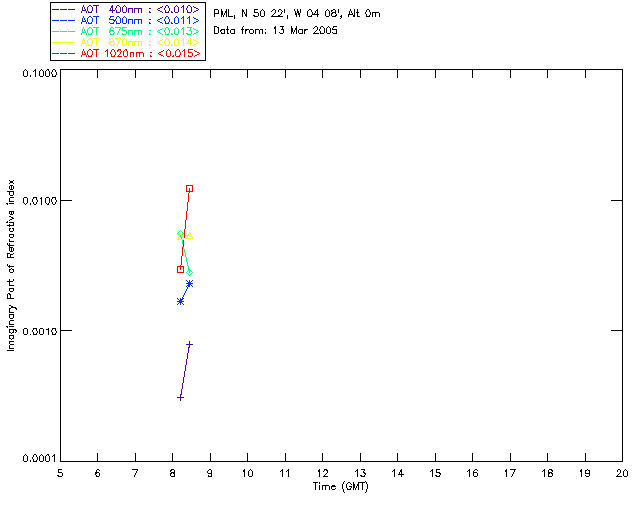The height and width of the screenshot is (512, 640).
Task: Click the x-axis tick label 12
Action: click(x=322, y=473)
